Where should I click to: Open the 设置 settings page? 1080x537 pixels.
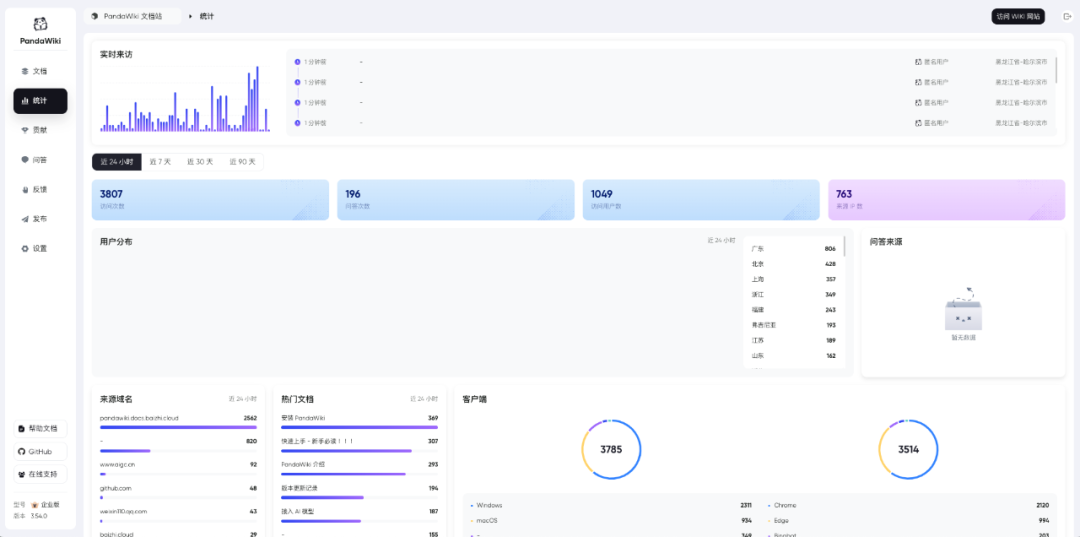tap(40, 249)
